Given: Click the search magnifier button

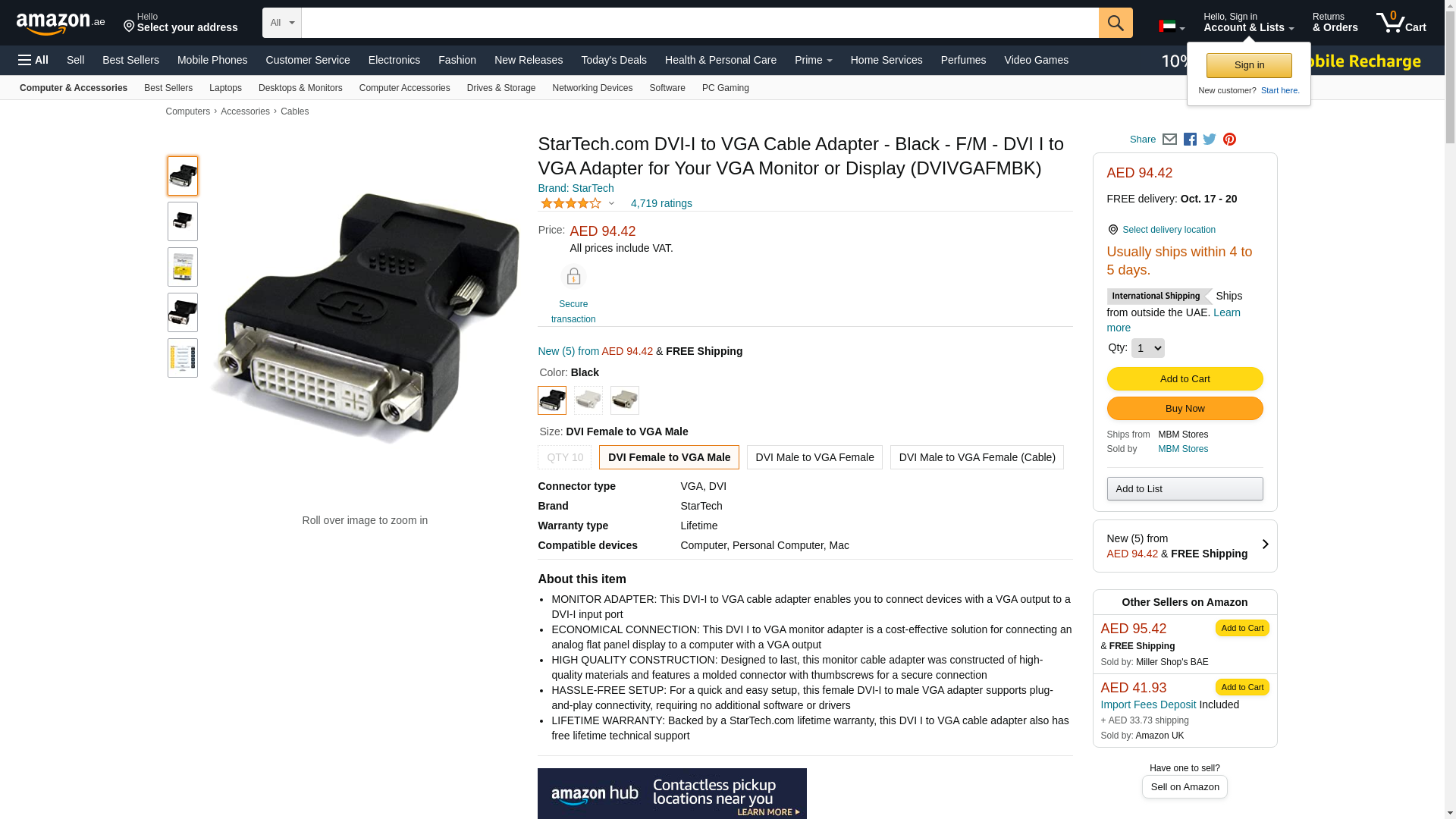Looking at the screenshot, I should [1116, 23].
